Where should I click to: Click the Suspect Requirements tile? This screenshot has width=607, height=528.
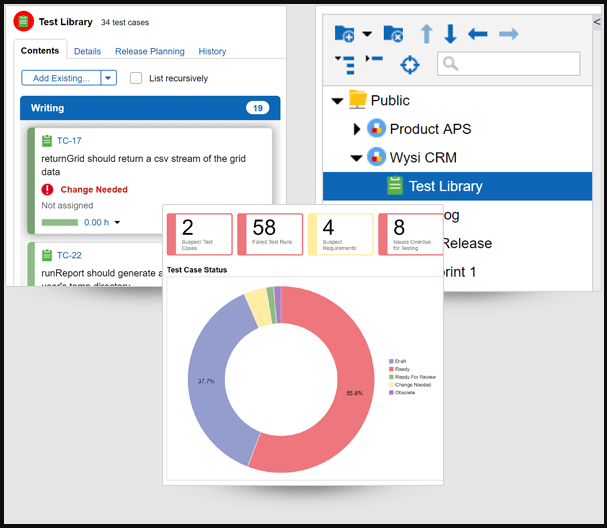click(x=341, y=234)
